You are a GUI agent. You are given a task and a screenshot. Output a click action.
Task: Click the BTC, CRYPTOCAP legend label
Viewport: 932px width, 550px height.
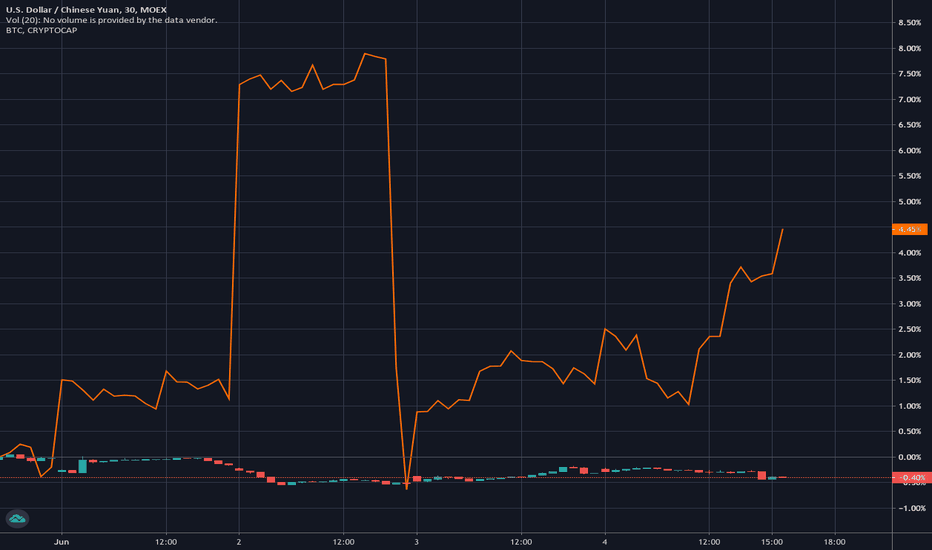pos(42,30)
